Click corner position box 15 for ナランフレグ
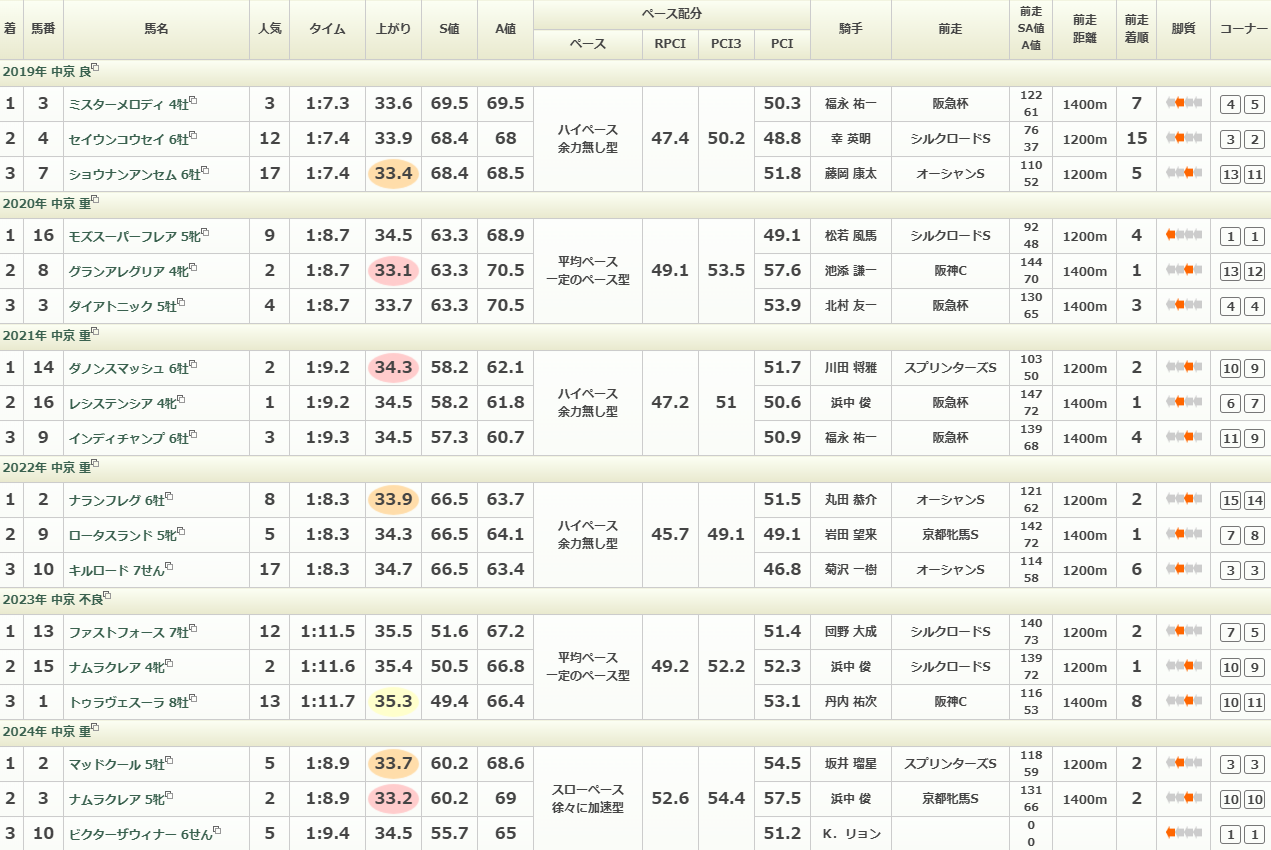This screenshot has height=850, width=1271. 1231,500
